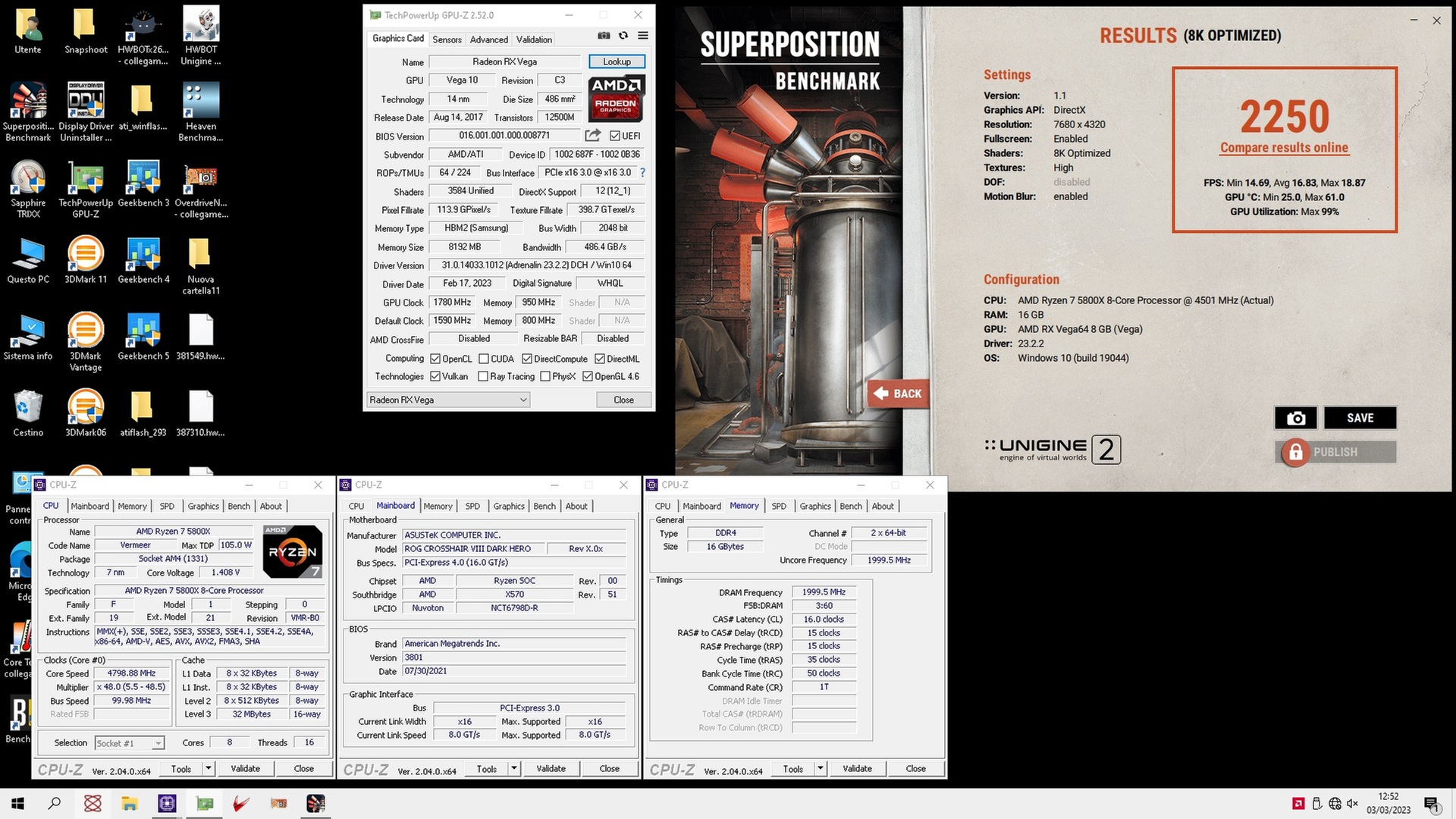Open Questo PC desktop icon
The image size is (1456, 819).
click(x=28, y=260)
